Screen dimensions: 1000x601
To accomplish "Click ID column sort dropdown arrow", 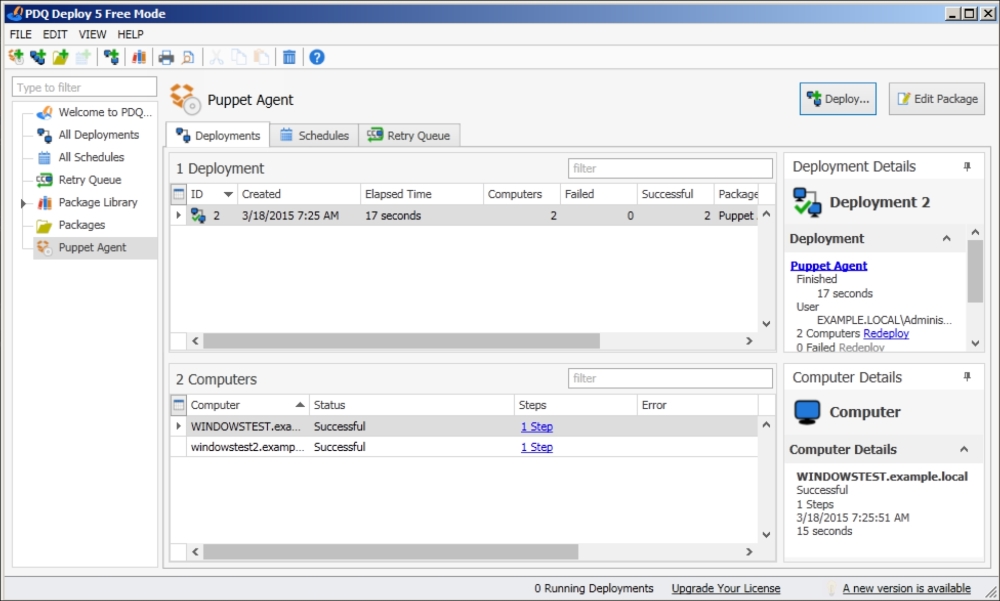I will click(228, 194).
